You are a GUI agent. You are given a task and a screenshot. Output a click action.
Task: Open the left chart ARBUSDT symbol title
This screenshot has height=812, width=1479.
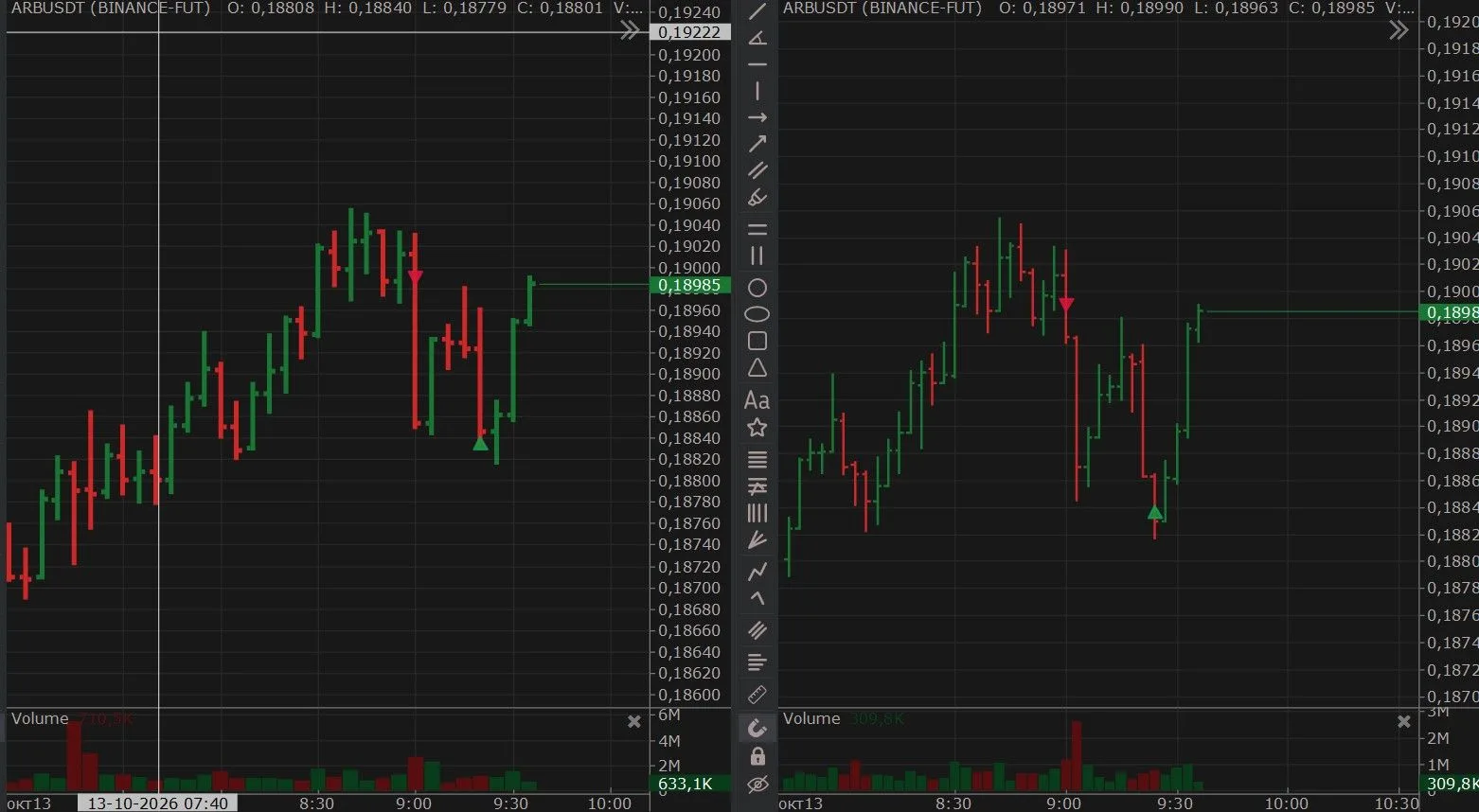tap(111, 9)
